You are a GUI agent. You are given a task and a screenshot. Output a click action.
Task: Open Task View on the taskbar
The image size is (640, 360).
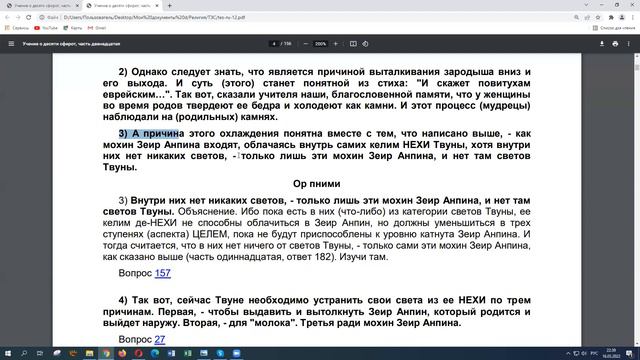tap(40, 353)
